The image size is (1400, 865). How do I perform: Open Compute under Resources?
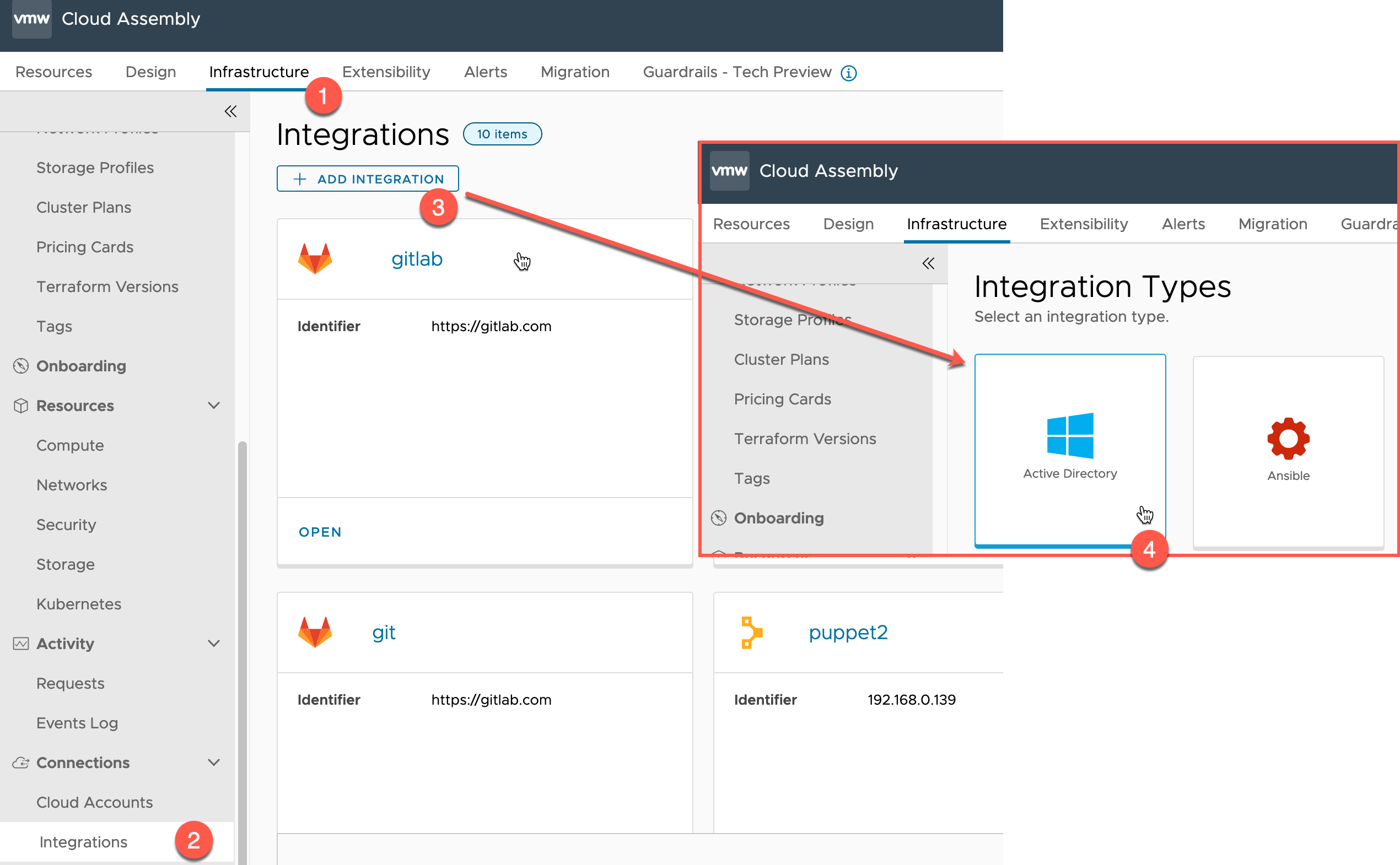click(x=71, y=446)
